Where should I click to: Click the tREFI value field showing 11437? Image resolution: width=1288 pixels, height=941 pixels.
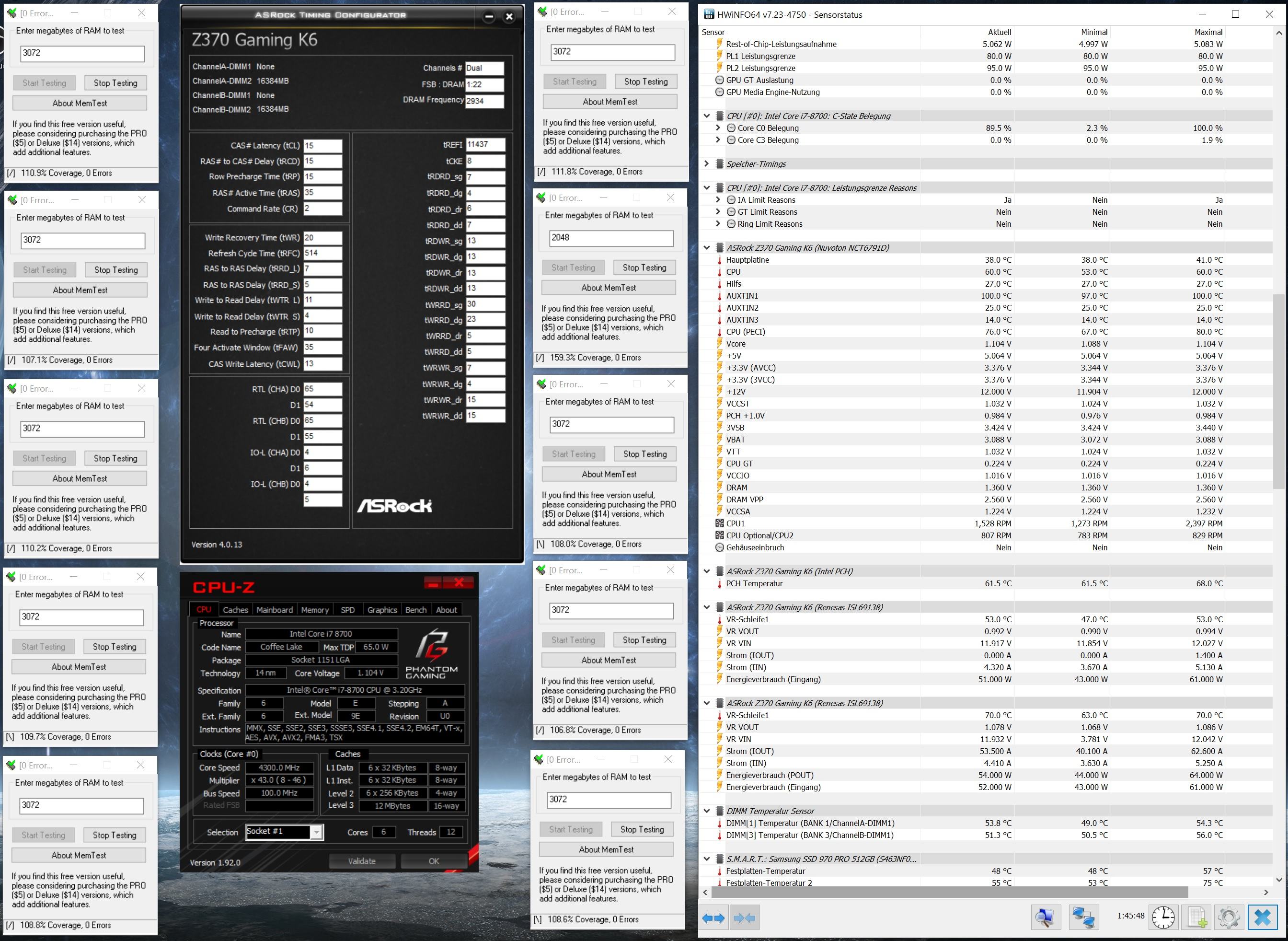pyautogui.click(x=485, y=145)
